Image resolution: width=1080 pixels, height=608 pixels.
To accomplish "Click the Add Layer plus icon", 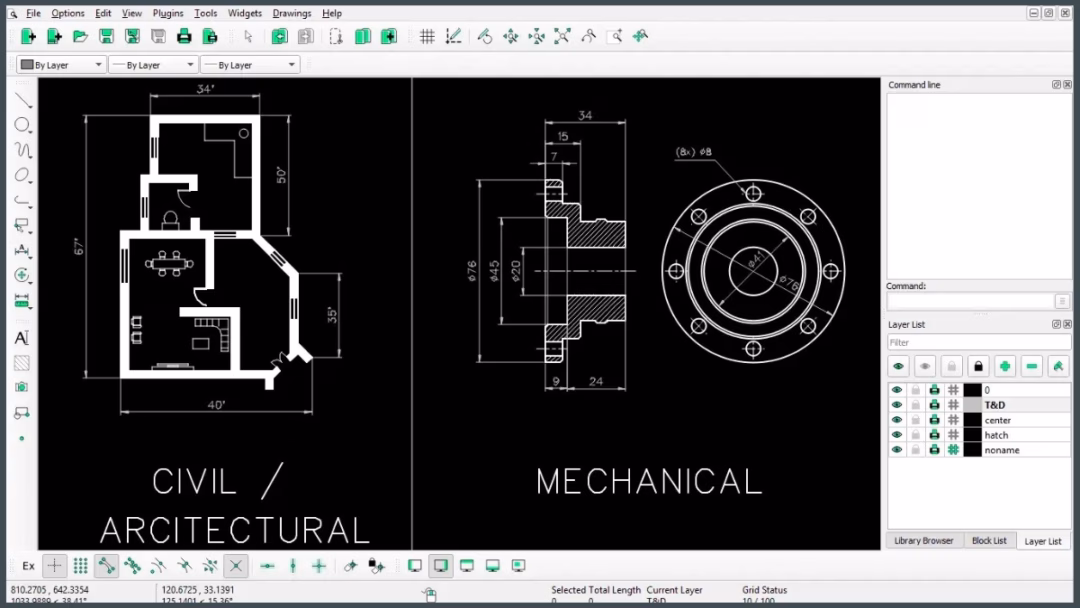I will (1005, 367).
